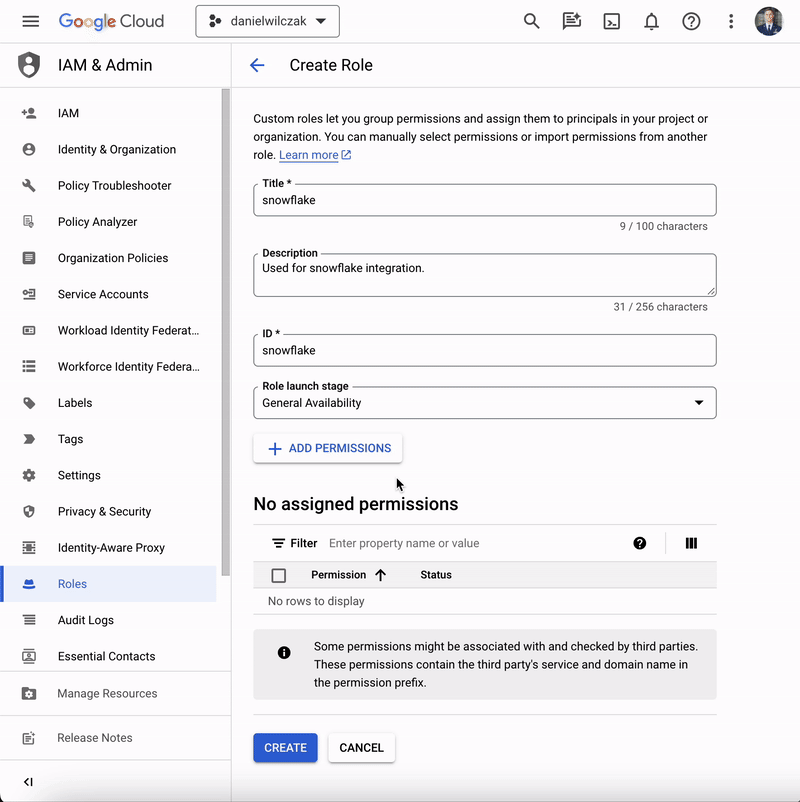This screenshot has height=802, width=800.
Task: Click the Audit Logs lines icon
Action: (29, 620)
